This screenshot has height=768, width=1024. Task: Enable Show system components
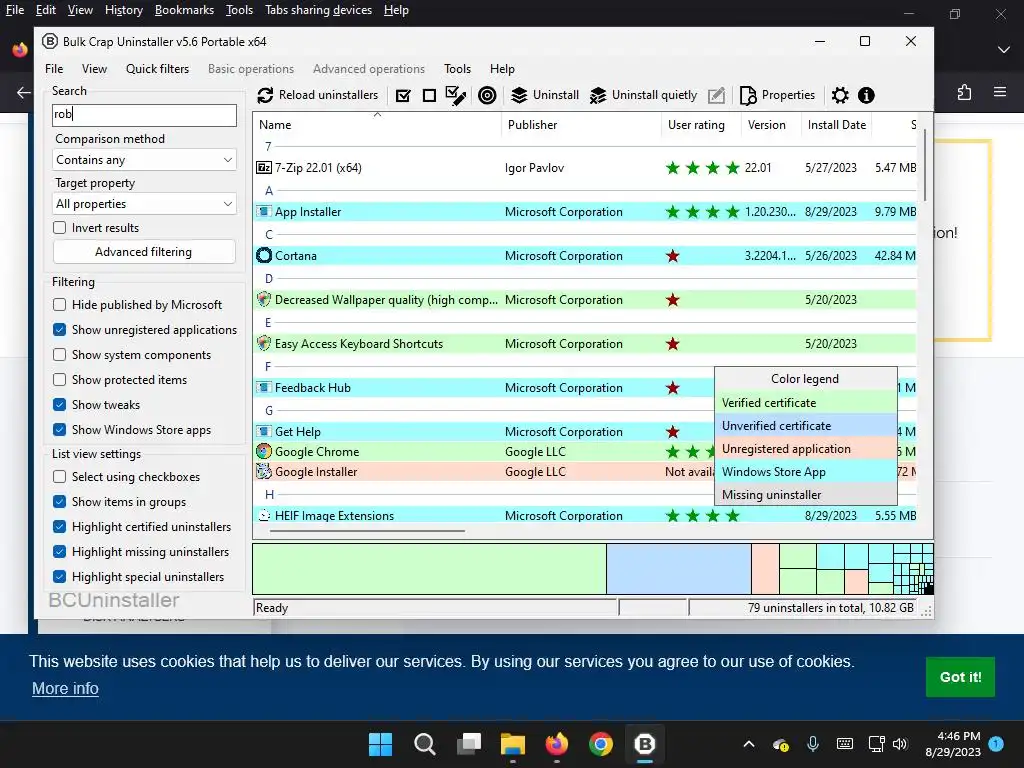(x=59, y=355)
